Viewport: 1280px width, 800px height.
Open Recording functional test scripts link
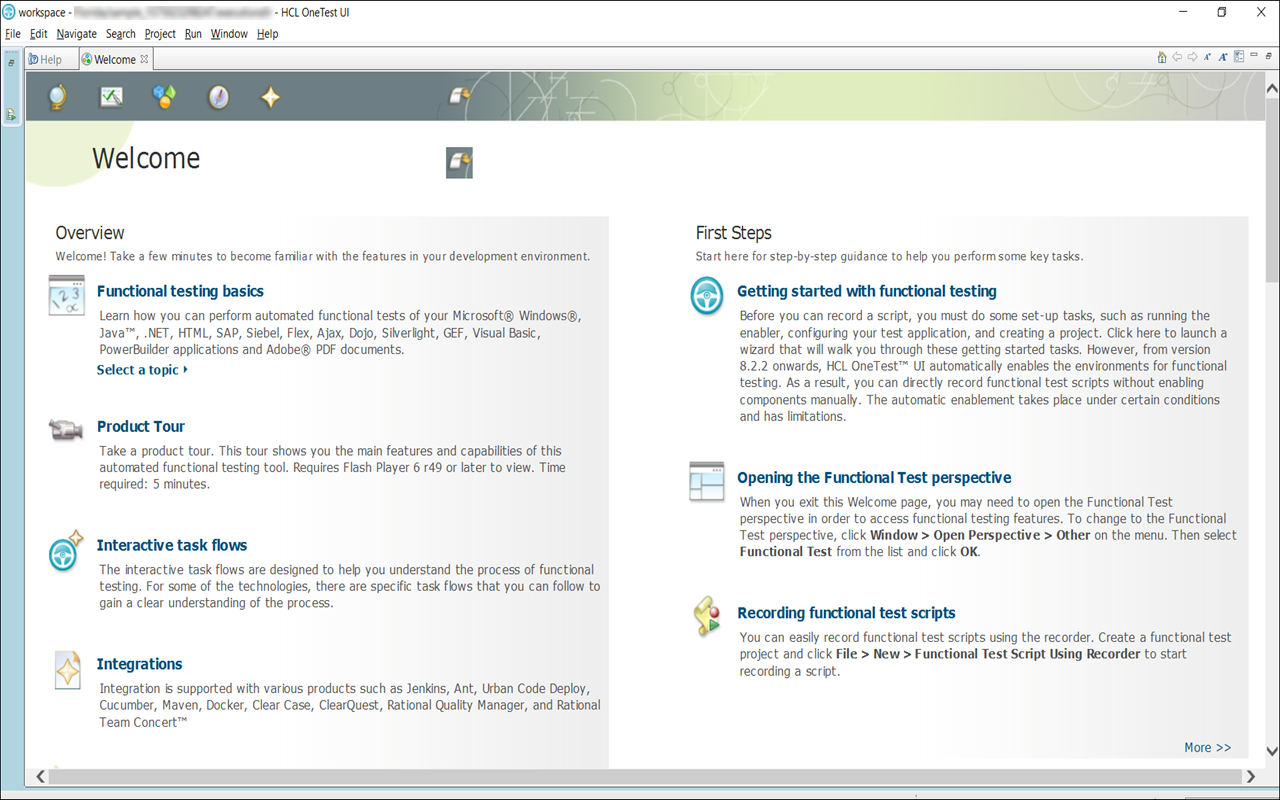[846, 613]
